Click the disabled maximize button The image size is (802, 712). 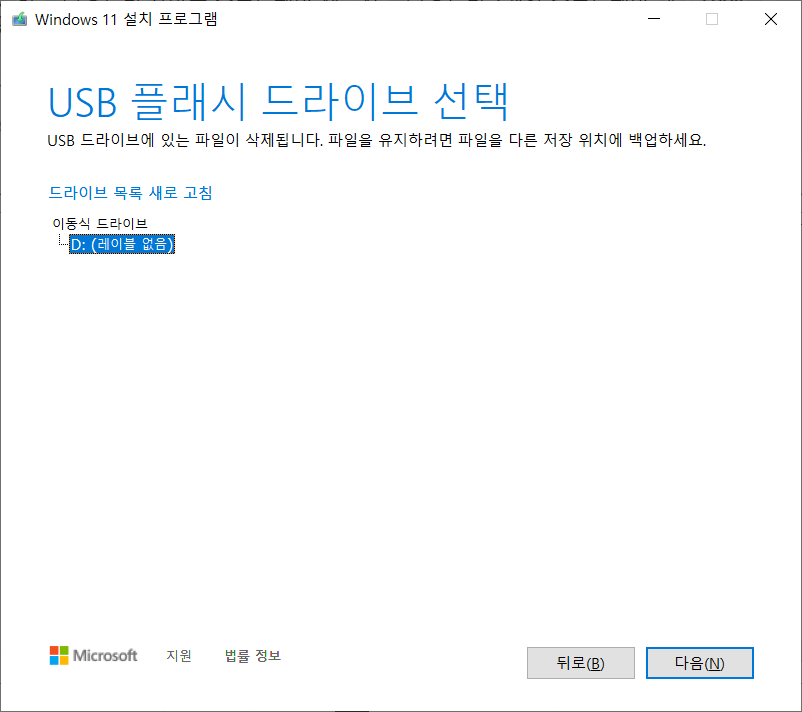pyautogui.click(x=711, y=18)
